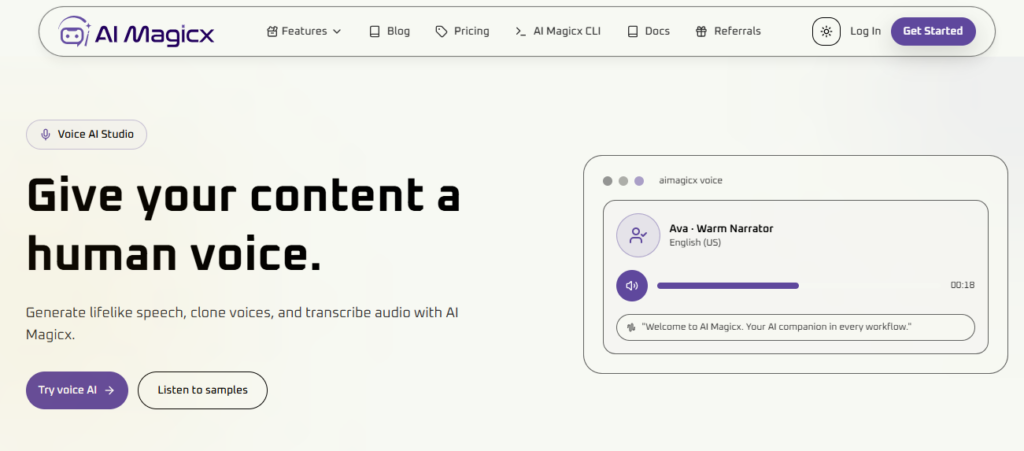Expand the Features chevron arrow
This screenshot has height=451, width=1024.
pos(337,31)
